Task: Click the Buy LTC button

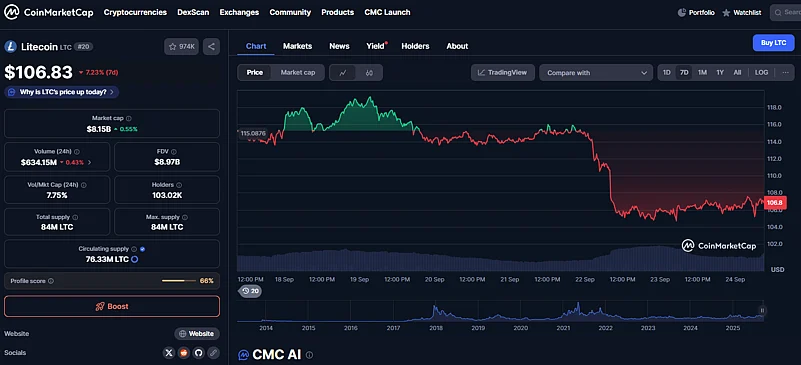Action: coord(773,43)
